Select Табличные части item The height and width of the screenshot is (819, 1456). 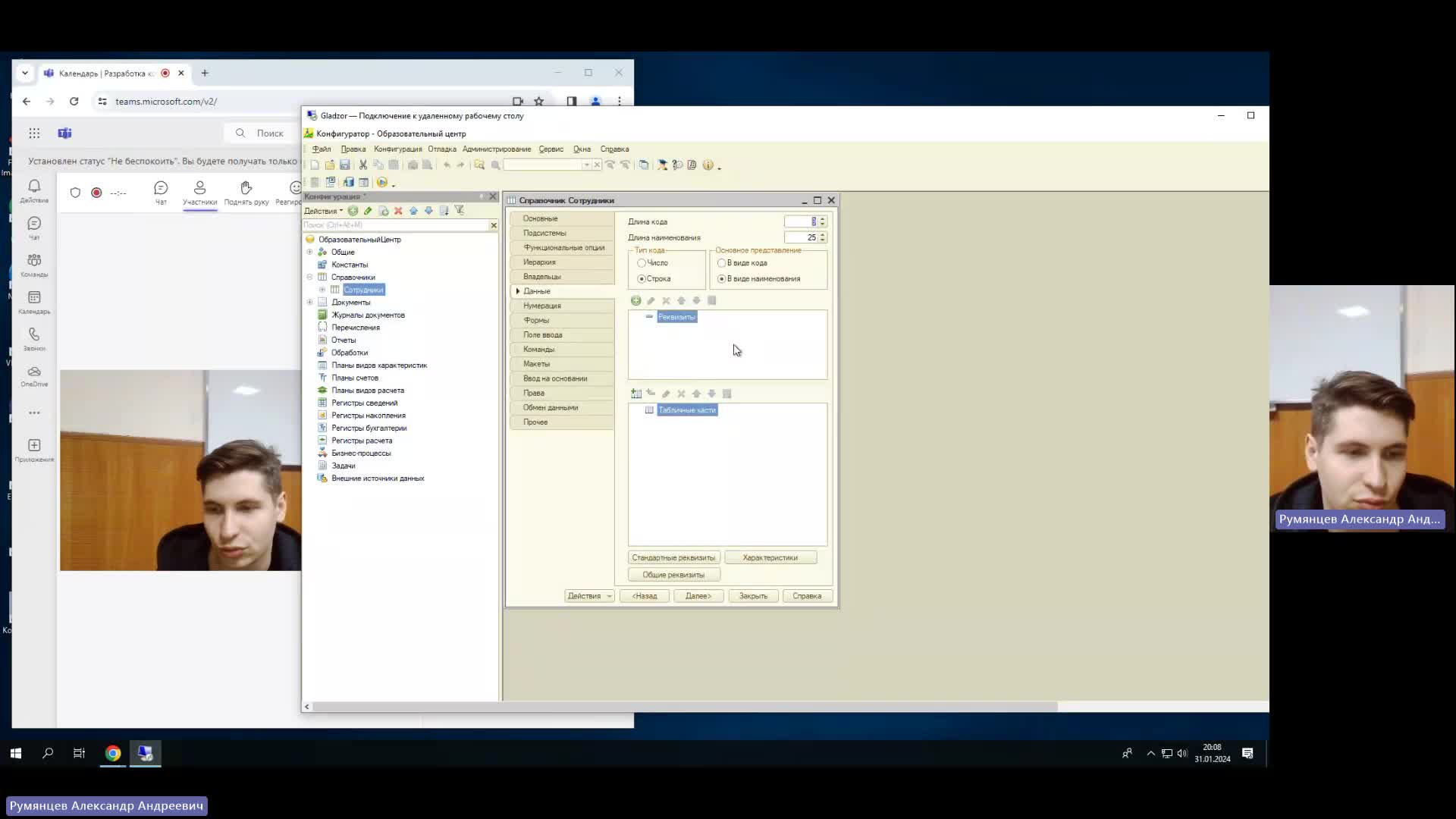pyautogui.click(x=687, y=410)
